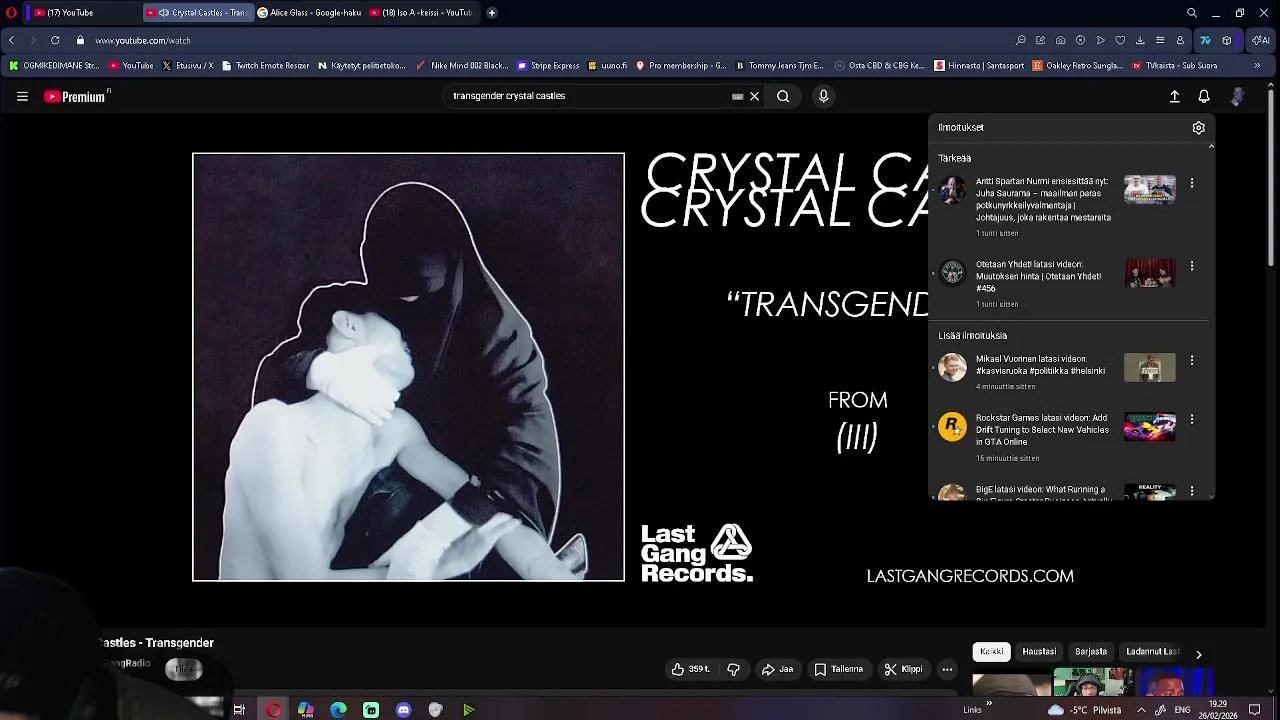Screen dimensions: 1280x720
Task: Switch to the Iso A -keissi YouTube tab
Action: point(421,13)
